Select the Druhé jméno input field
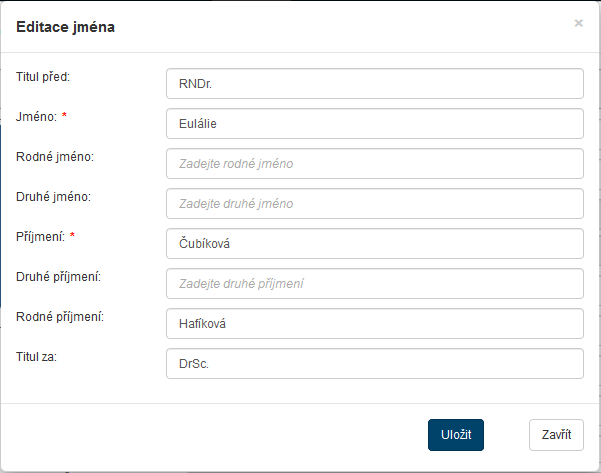The image size is (601, 473). point(374,204)
